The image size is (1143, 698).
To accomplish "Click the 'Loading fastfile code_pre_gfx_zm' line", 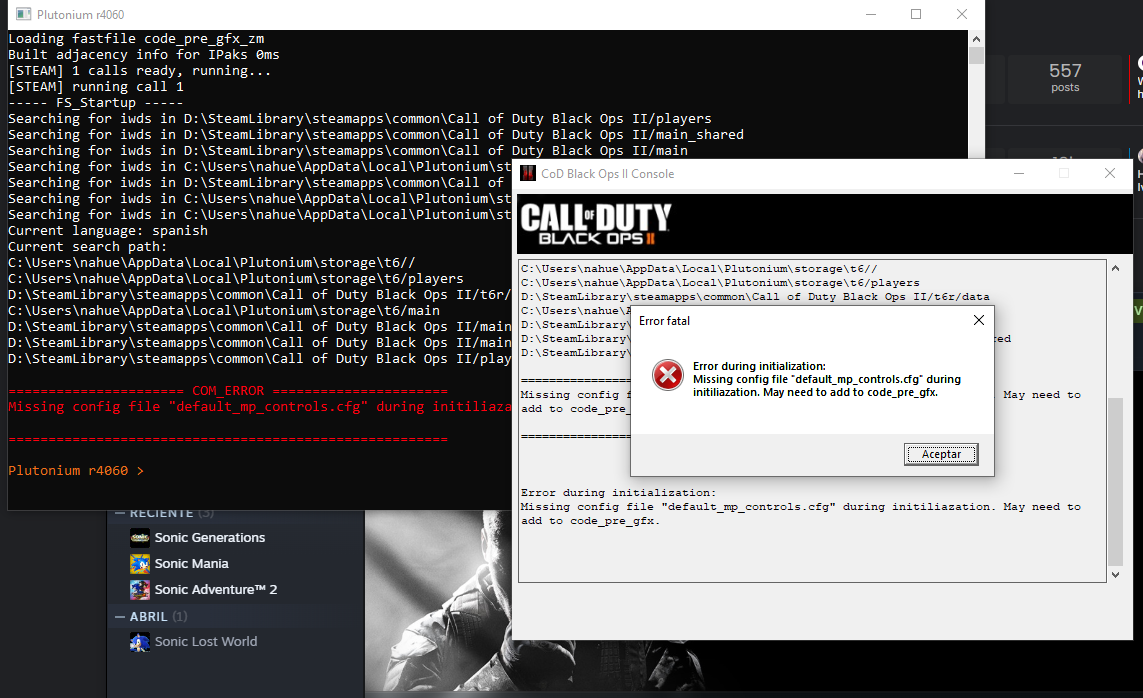I will (136, 39).
